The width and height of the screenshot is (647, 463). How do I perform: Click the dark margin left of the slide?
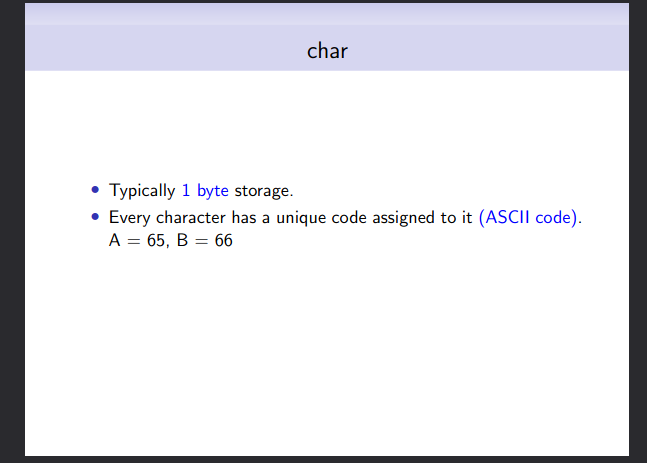tap(12, 231)
